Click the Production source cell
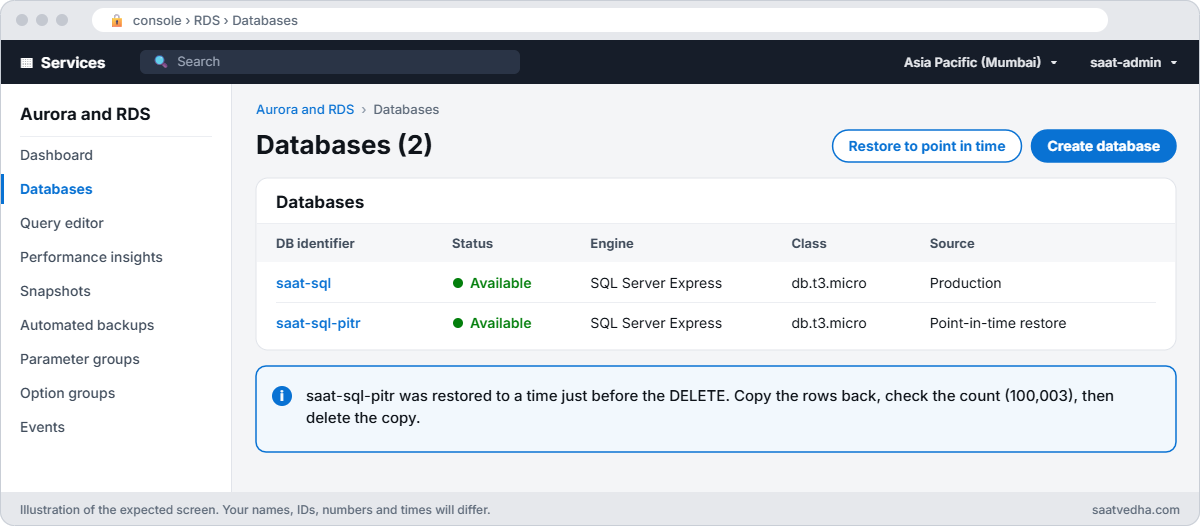The height and width of the screenshot is (526, 1200). pyautogui.click(x=965, y=283)
